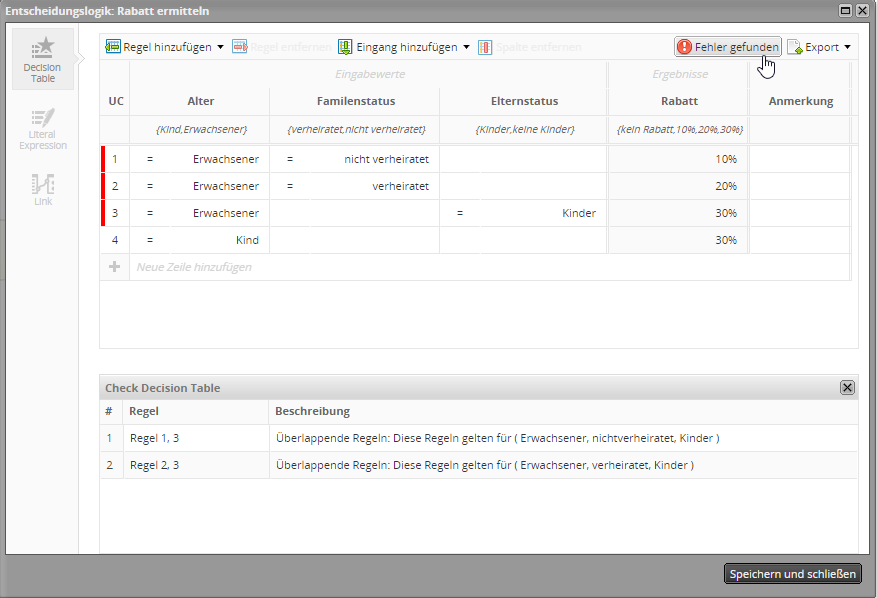Select rule row number 2
Image resolution: width=877 pixels, height=598 pixels.
tap(115, 186)
